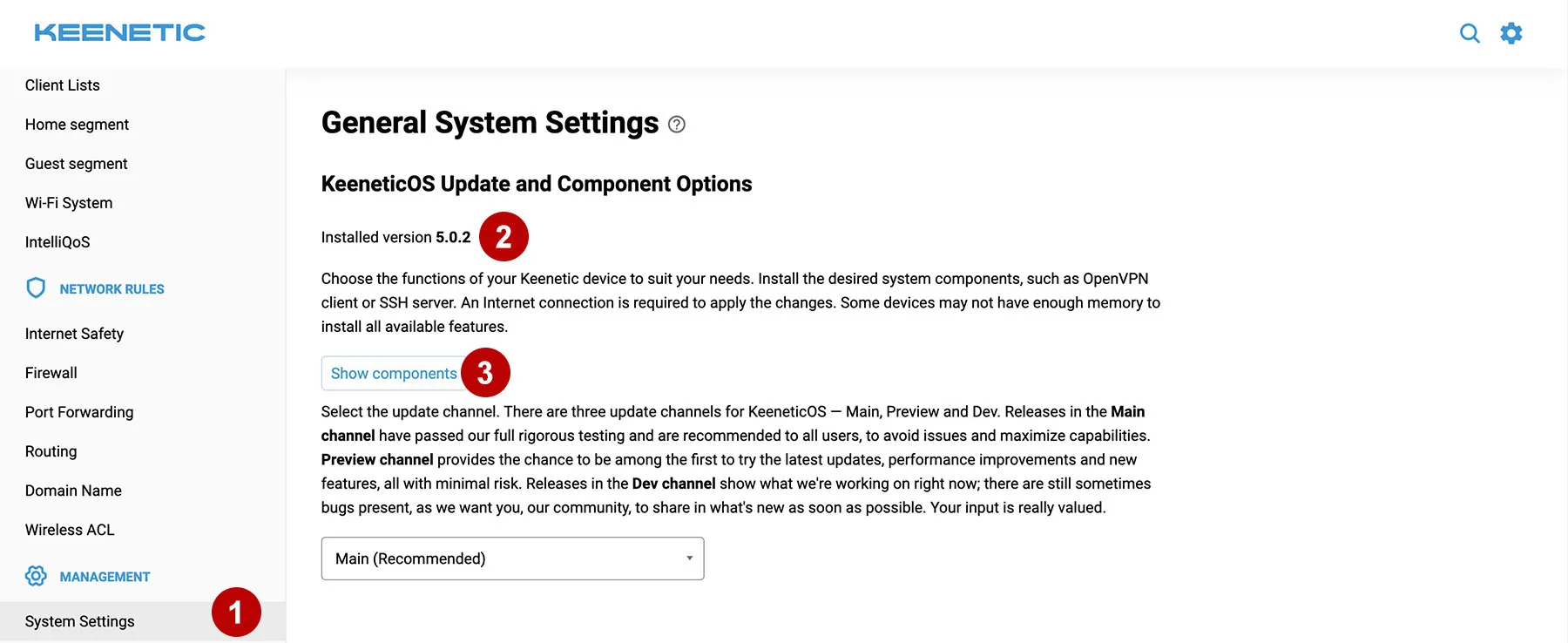Select Domain Name in the sidebar
The height and width of the screenshot is (643, 1568).
pyautogui.click(x=73, y=491)
